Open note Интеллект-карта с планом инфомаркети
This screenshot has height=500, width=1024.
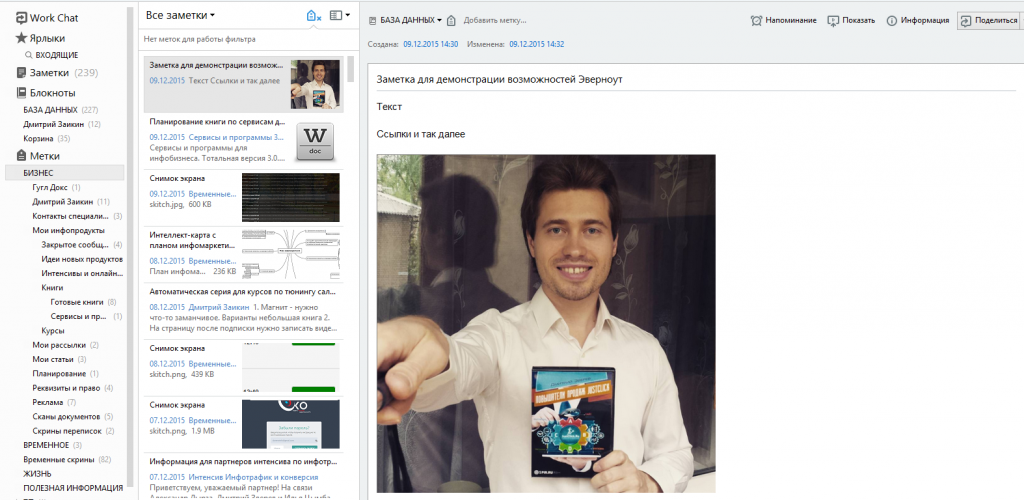point(244,255)
